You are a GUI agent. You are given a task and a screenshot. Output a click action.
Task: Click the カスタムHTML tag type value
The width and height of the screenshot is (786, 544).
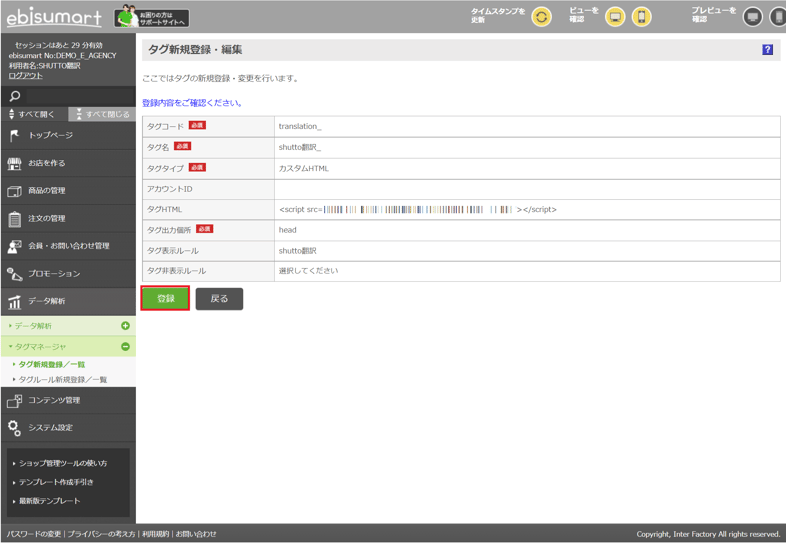[x=304, y=168]
